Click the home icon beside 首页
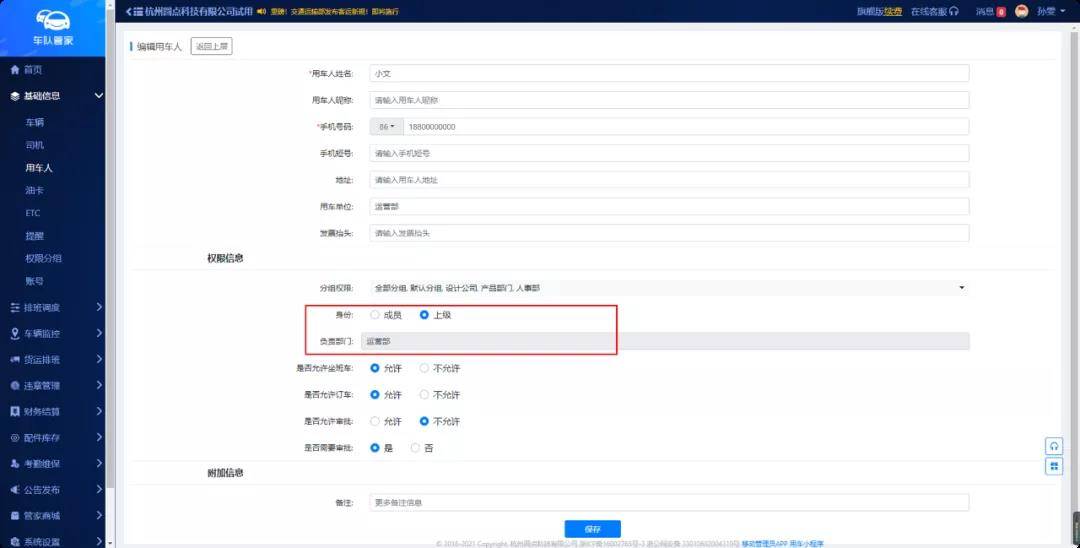This screenshot has width=1080, height=548. click(x=15, y=70)
